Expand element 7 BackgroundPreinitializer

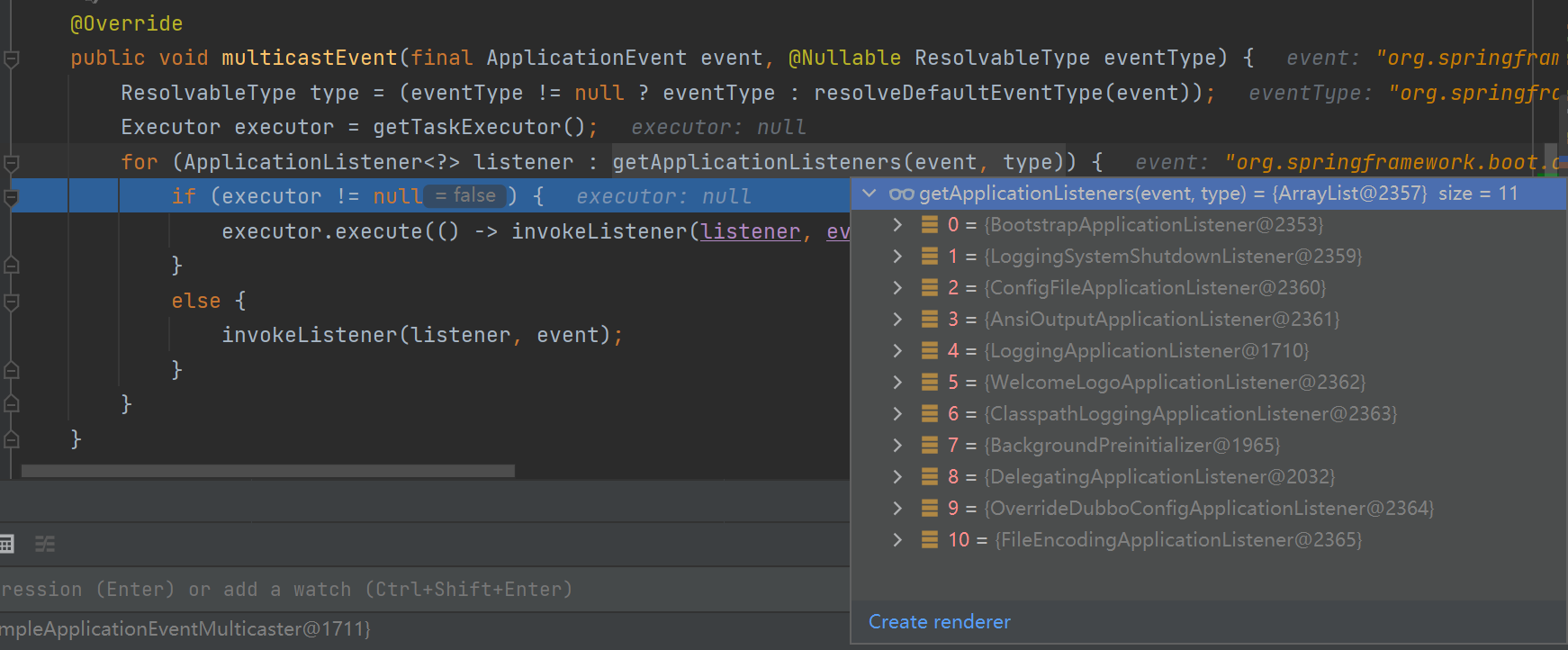[x=897, y=446]
